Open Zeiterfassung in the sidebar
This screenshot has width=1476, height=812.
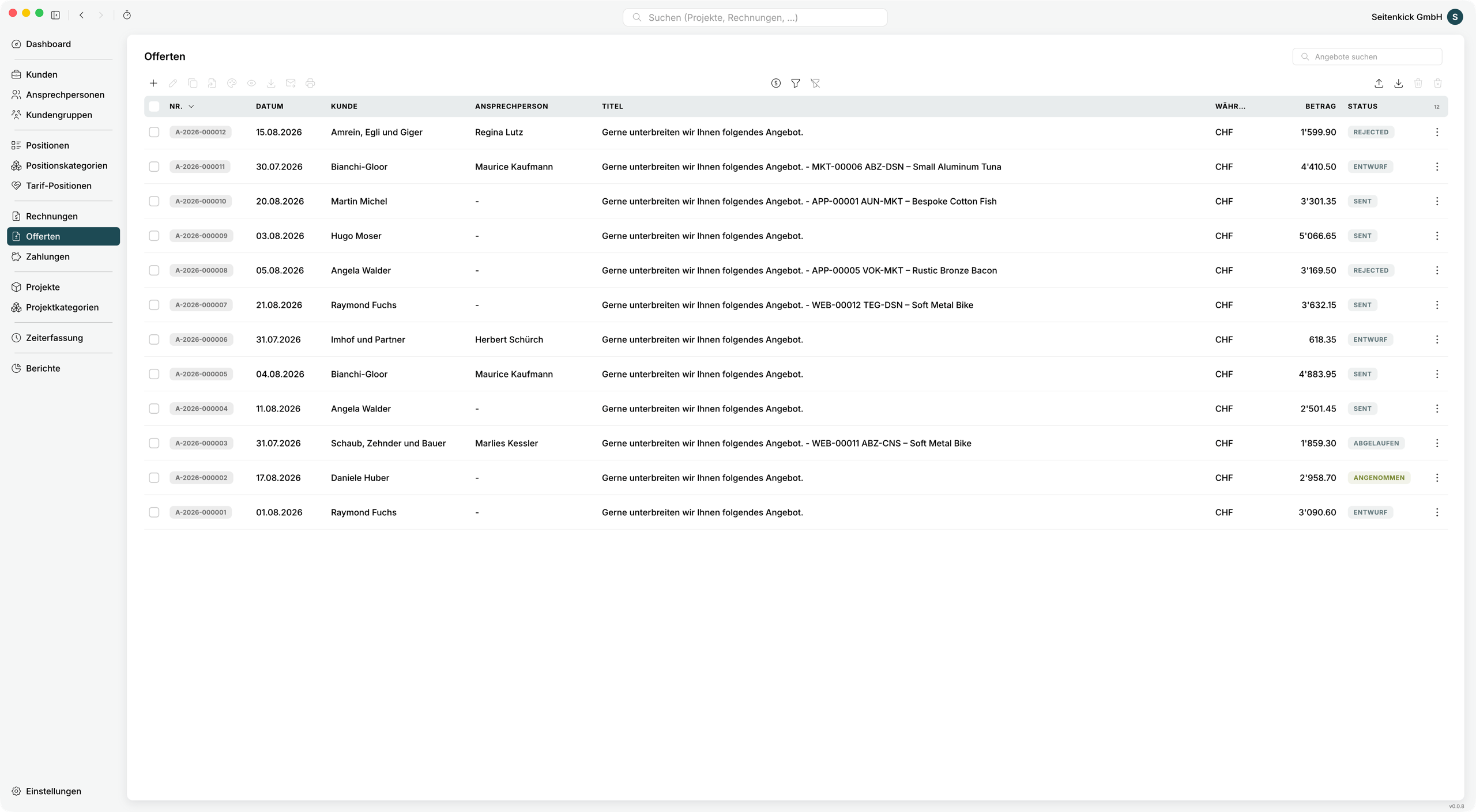pos(63,338)
